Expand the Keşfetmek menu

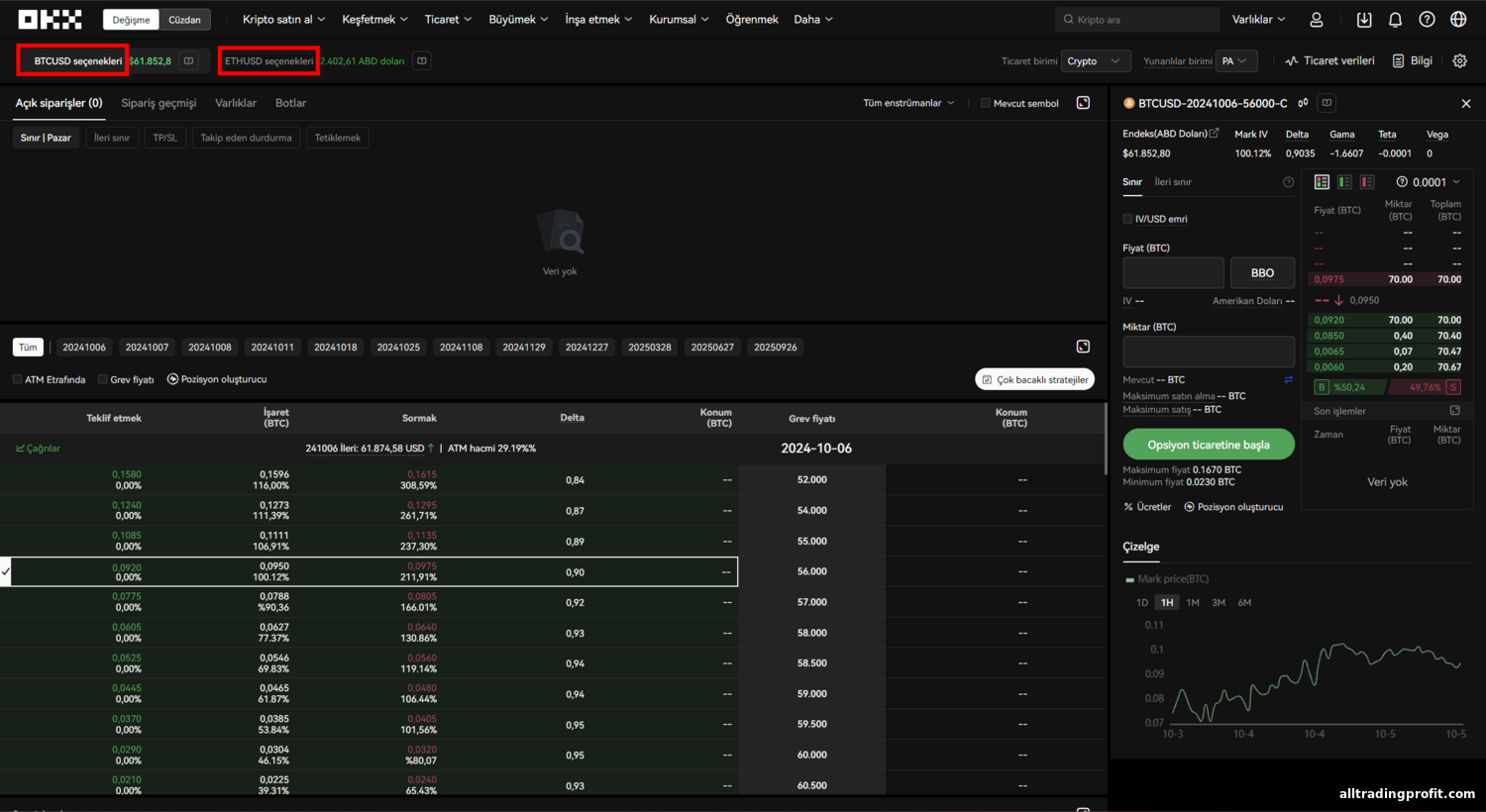[374, 19]
